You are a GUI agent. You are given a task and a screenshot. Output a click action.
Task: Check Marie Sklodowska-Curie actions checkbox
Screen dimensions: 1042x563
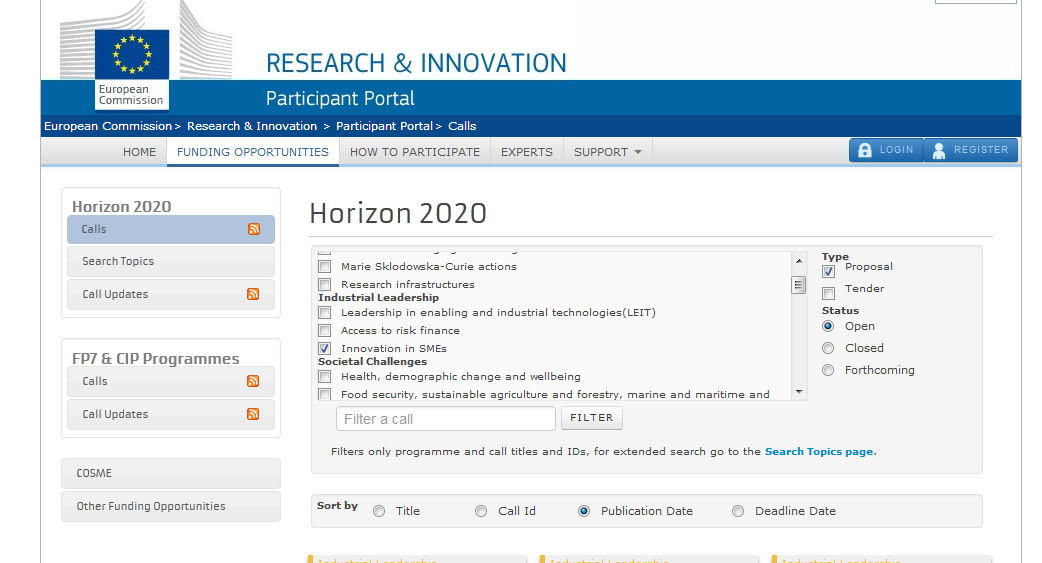(324, 267)
